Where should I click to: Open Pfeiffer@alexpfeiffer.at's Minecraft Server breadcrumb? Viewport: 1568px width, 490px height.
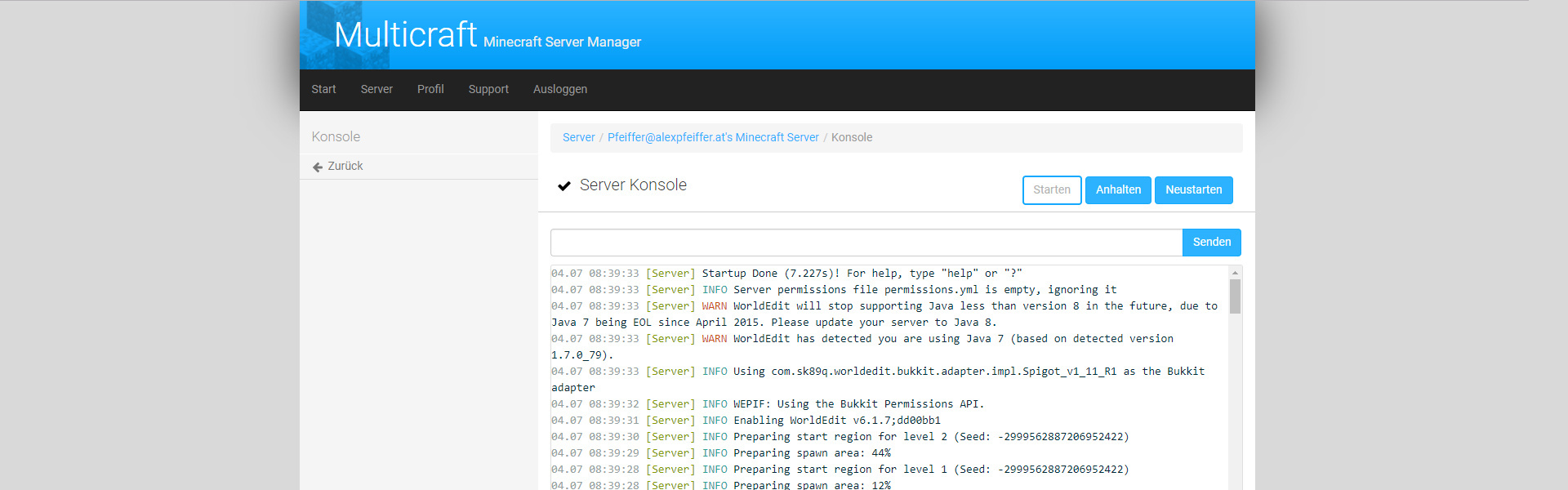point(713,137)
